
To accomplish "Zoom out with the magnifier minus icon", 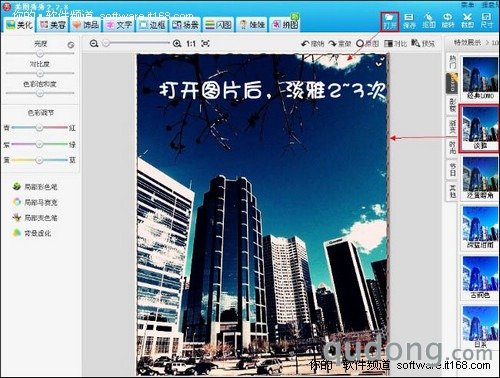I will point(94,43).
